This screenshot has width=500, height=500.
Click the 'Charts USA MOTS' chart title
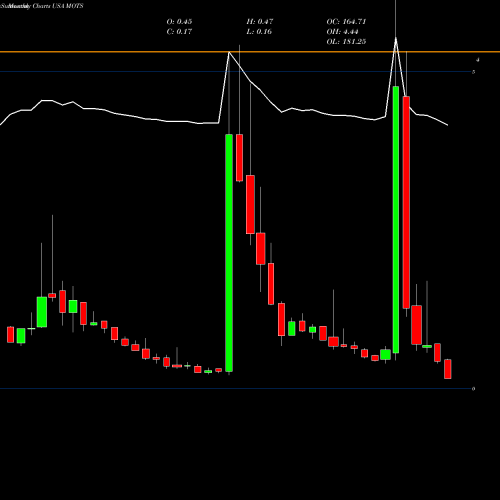click(58, 6)
